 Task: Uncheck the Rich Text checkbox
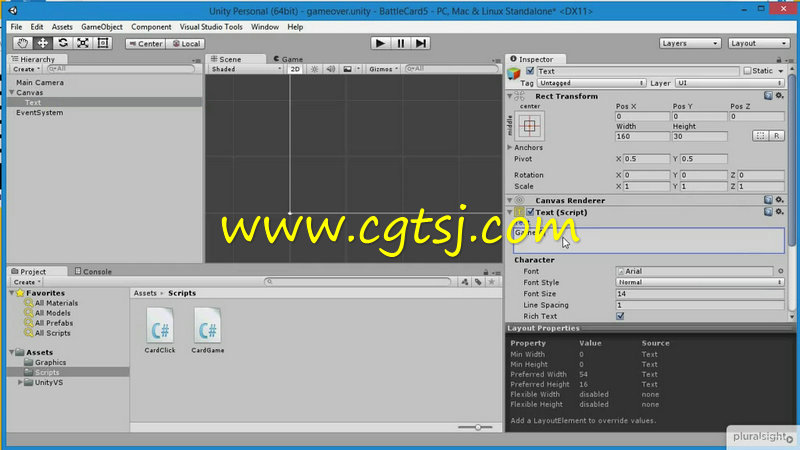tap(620, 316)
